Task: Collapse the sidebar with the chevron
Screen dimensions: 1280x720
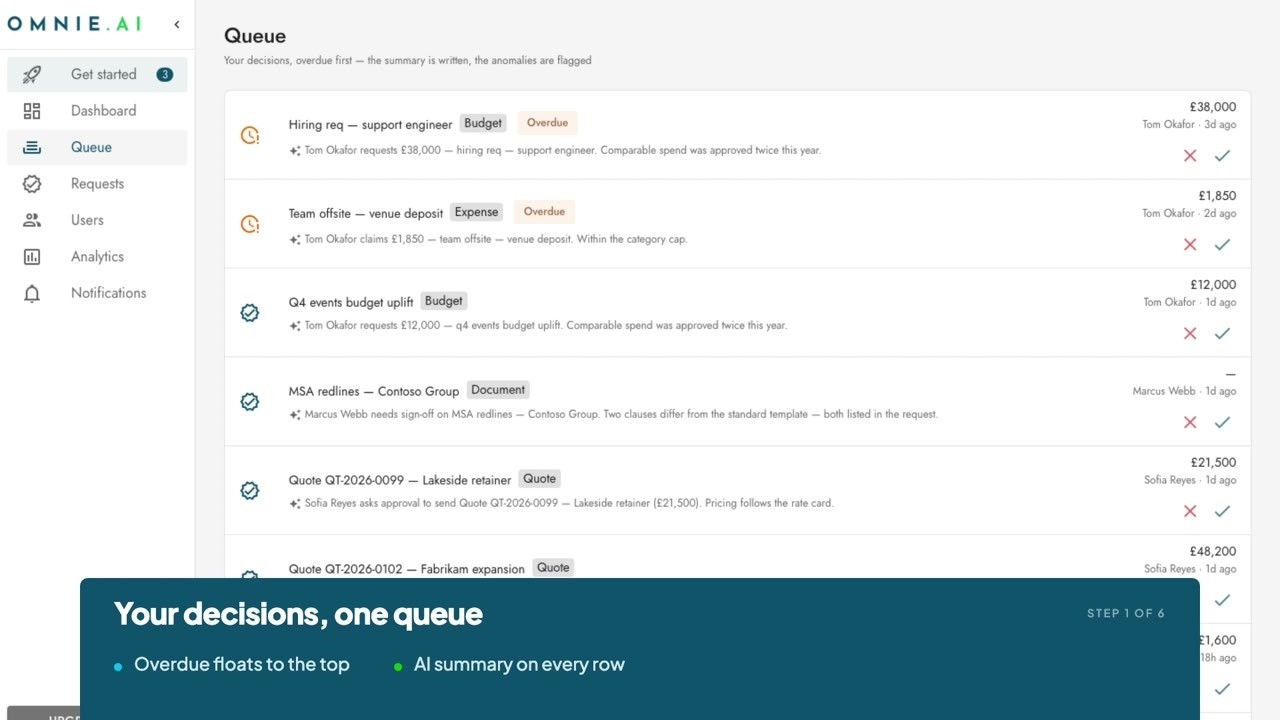Action: pos(177,24)
